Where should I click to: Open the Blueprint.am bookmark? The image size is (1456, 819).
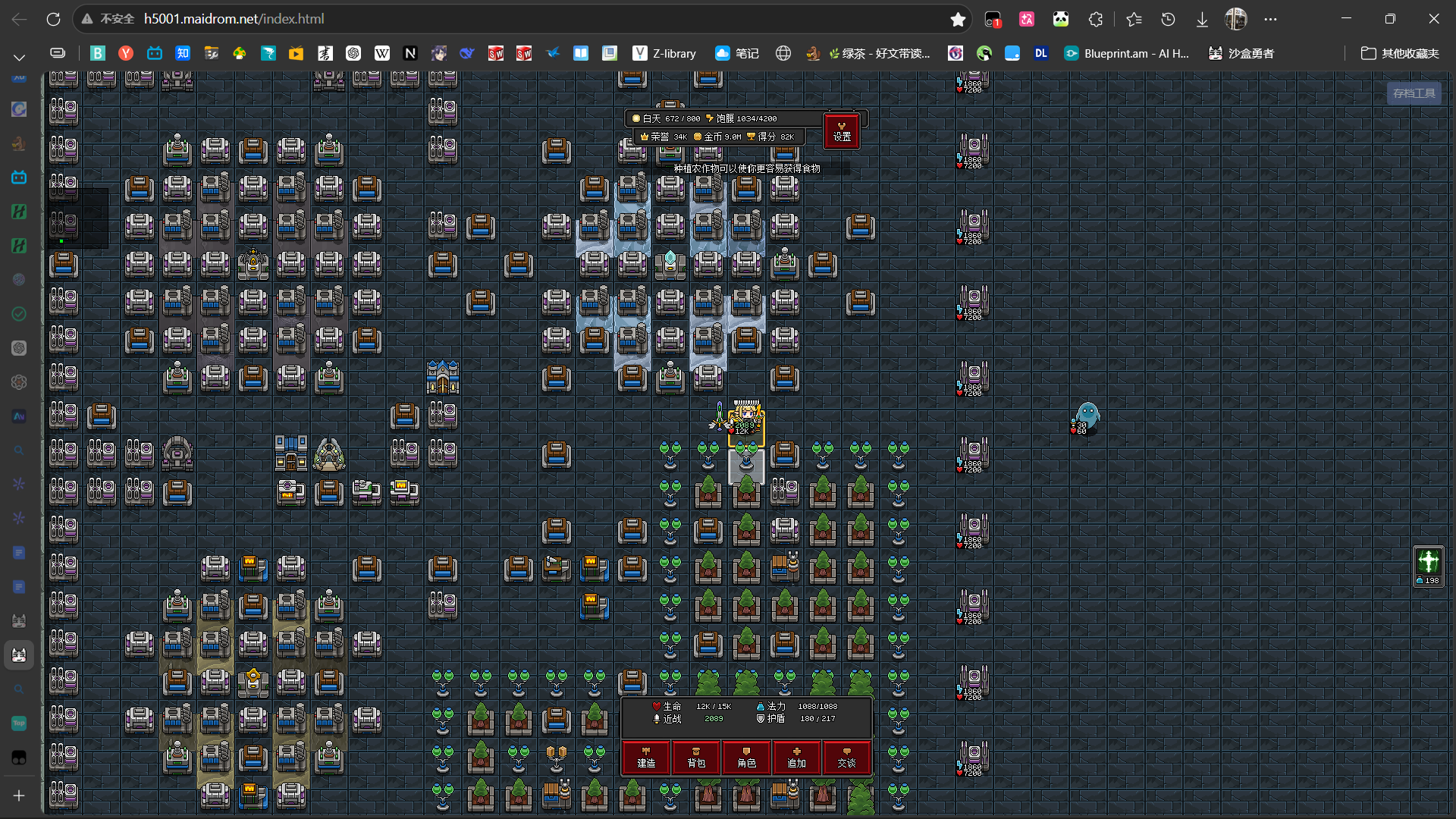(x=1126, y=53)
